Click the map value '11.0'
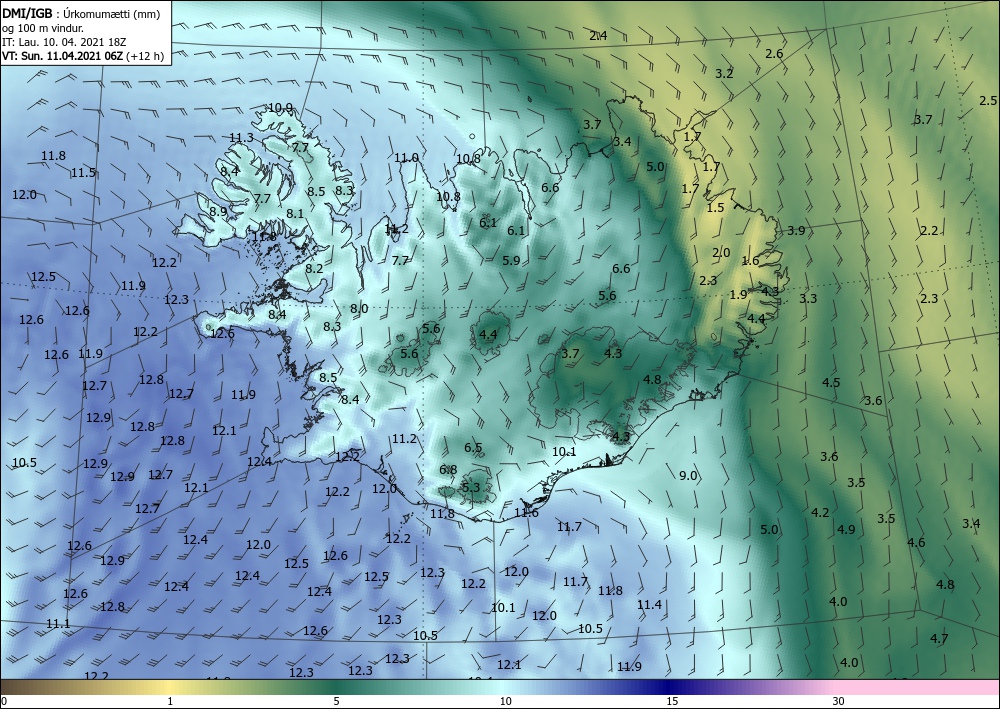Image resolution: width=1000 pixels, height=709 pixels. (406, 157)
